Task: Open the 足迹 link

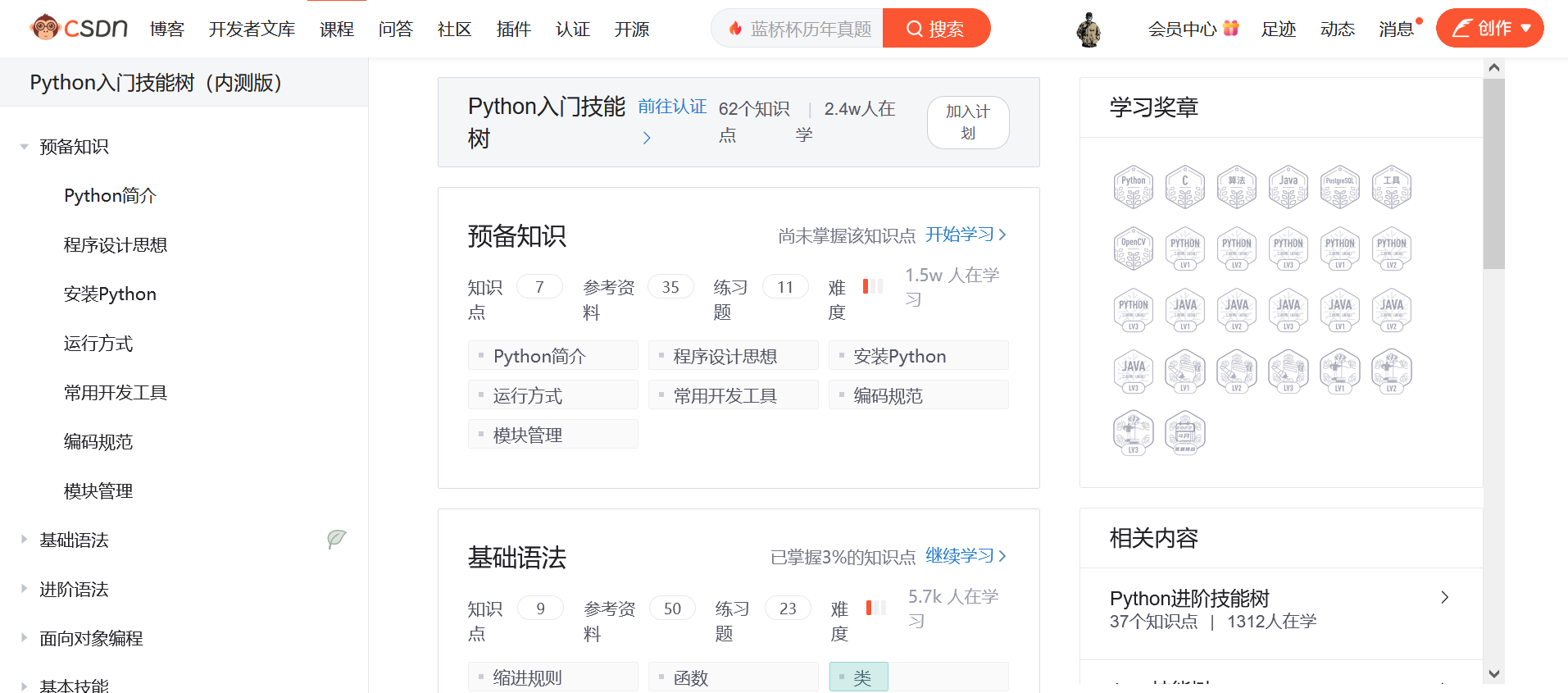Action: point(1279,29)
